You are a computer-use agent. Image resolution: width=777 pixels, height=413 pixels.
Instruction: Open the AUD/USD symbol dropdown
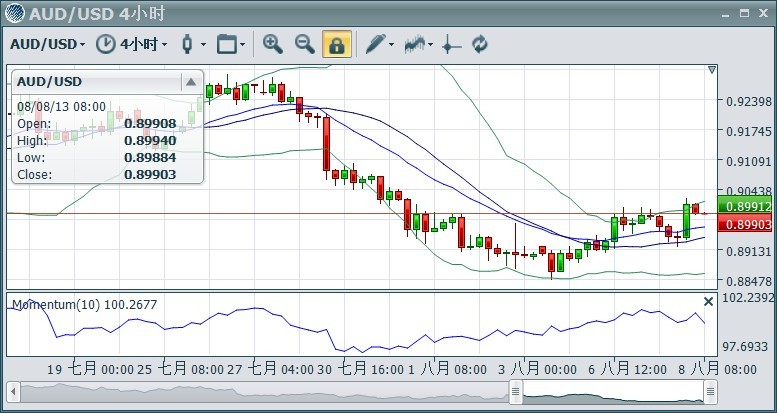pyautogui.click(x=48, y=45)
